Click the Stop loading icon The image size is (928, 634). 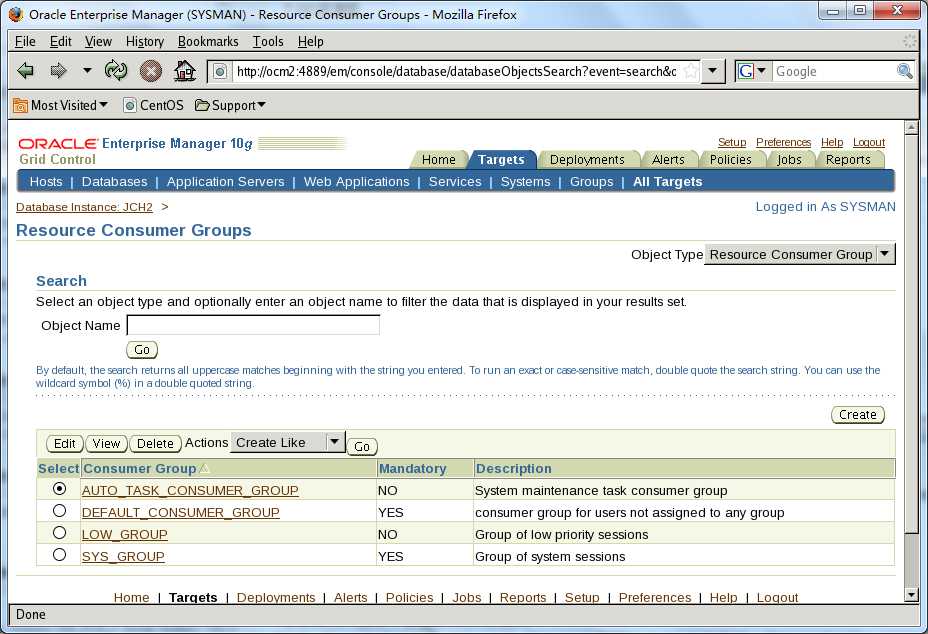(151, 72)
